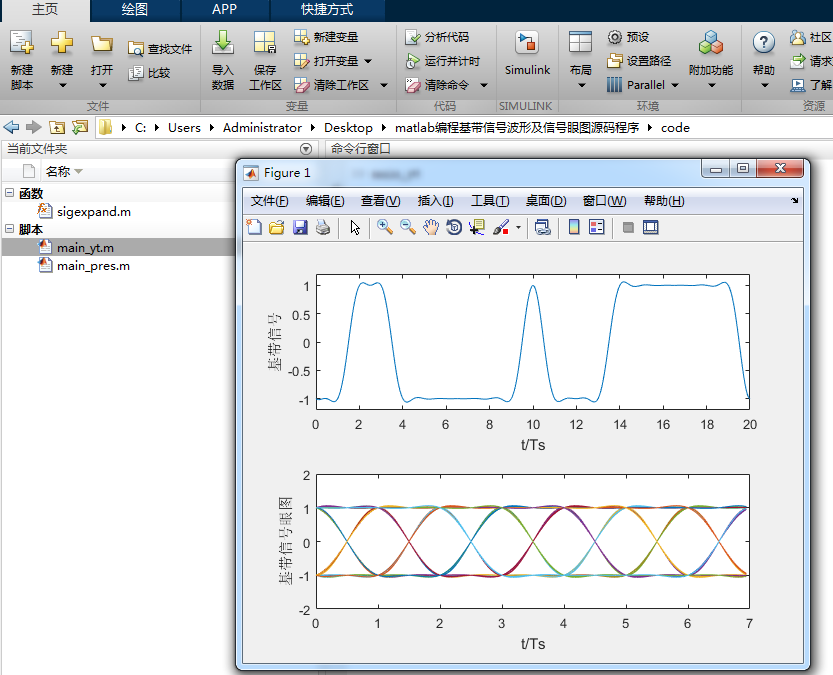The height and width of the screenshot is (675, 833).
Task: Click Set Path (设置路径)
Action: [639, 61]
